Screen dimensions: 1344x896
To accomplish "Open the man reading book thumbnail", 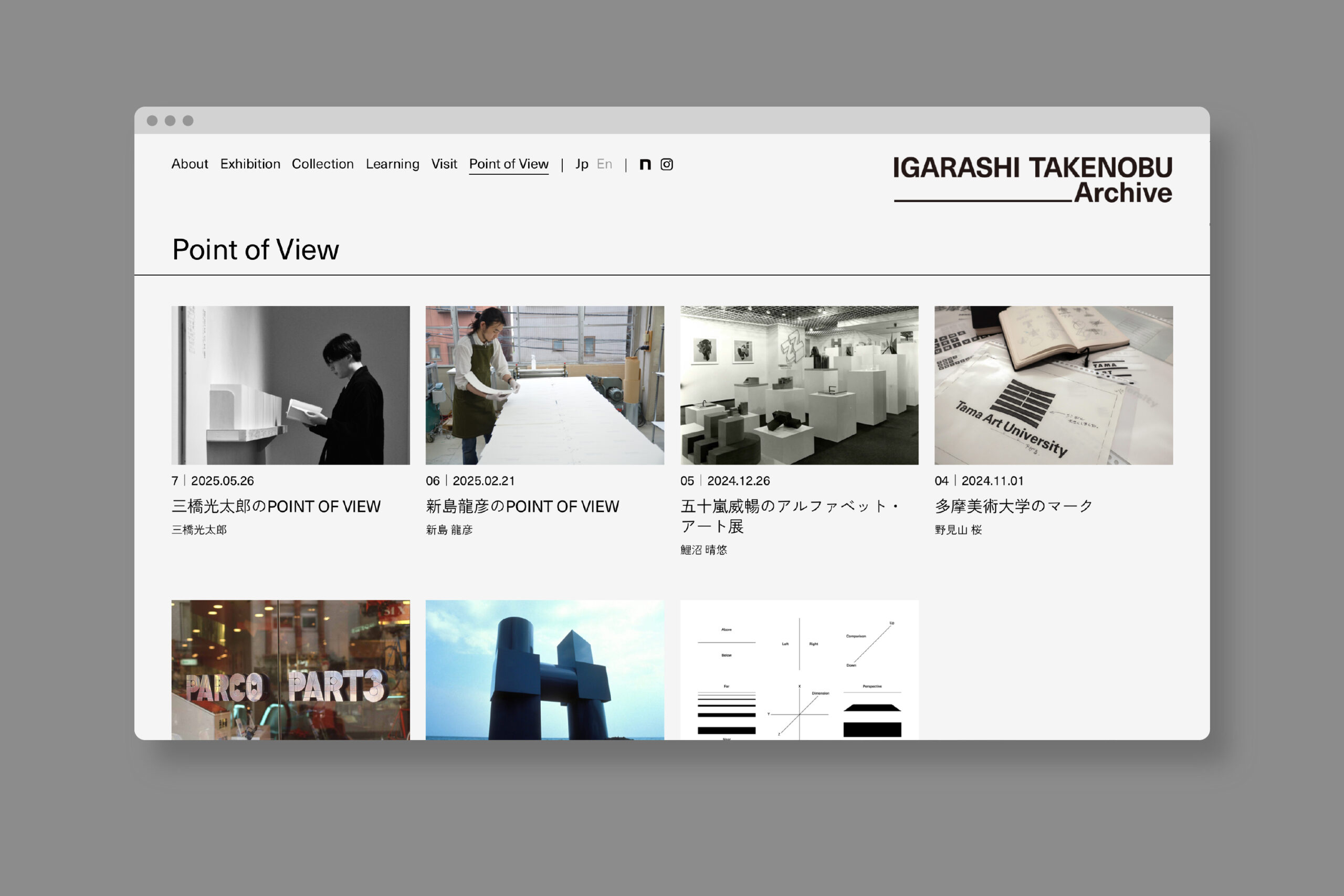I will tap(290, 385).
